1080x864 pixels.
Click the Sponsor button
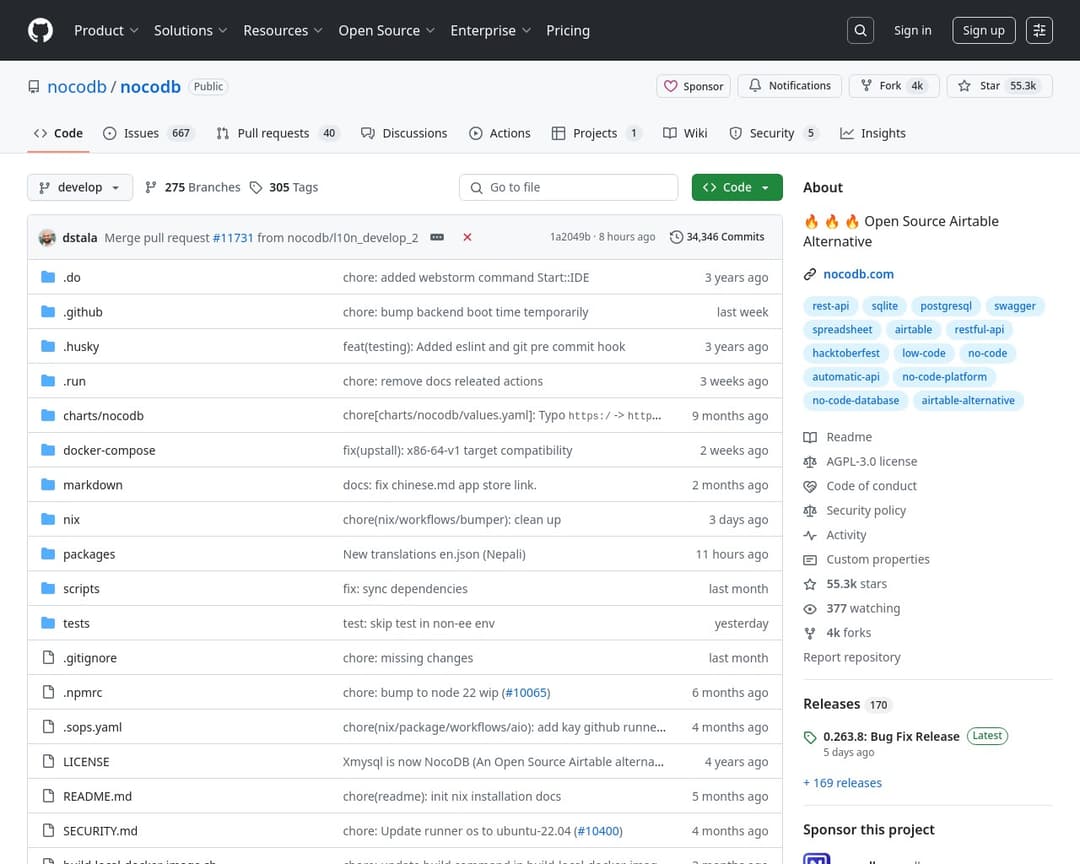693,86
